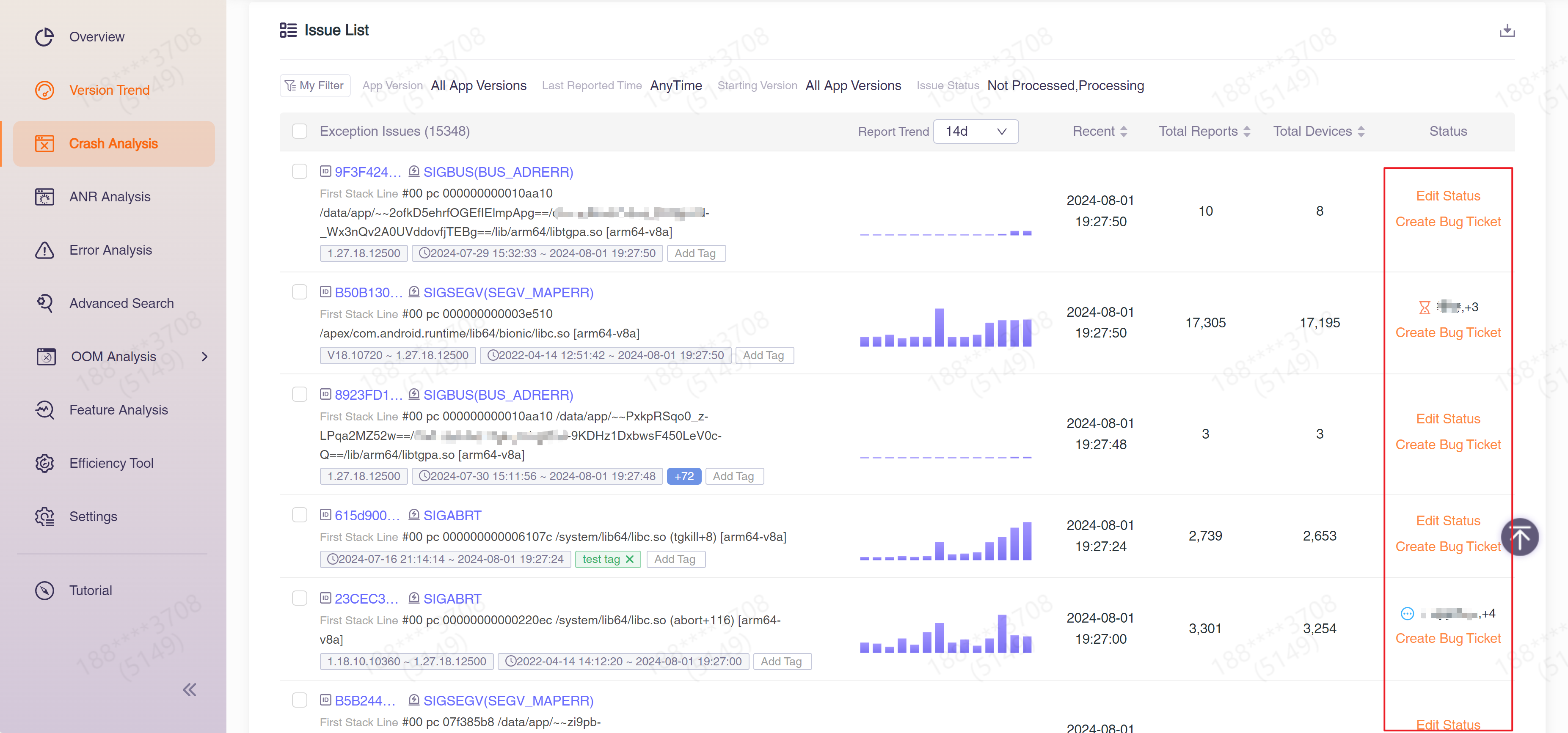Open Starting Version filter dropdown
1568x733 pixels.
(853, 85)
